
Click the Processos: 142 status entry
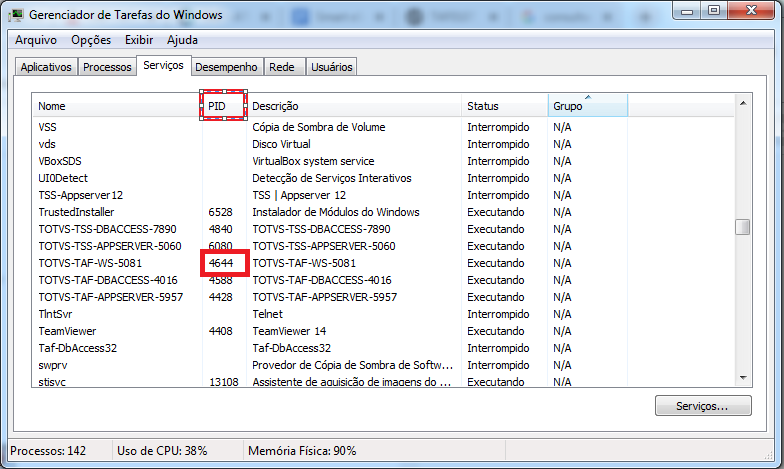tap(48, 451)
